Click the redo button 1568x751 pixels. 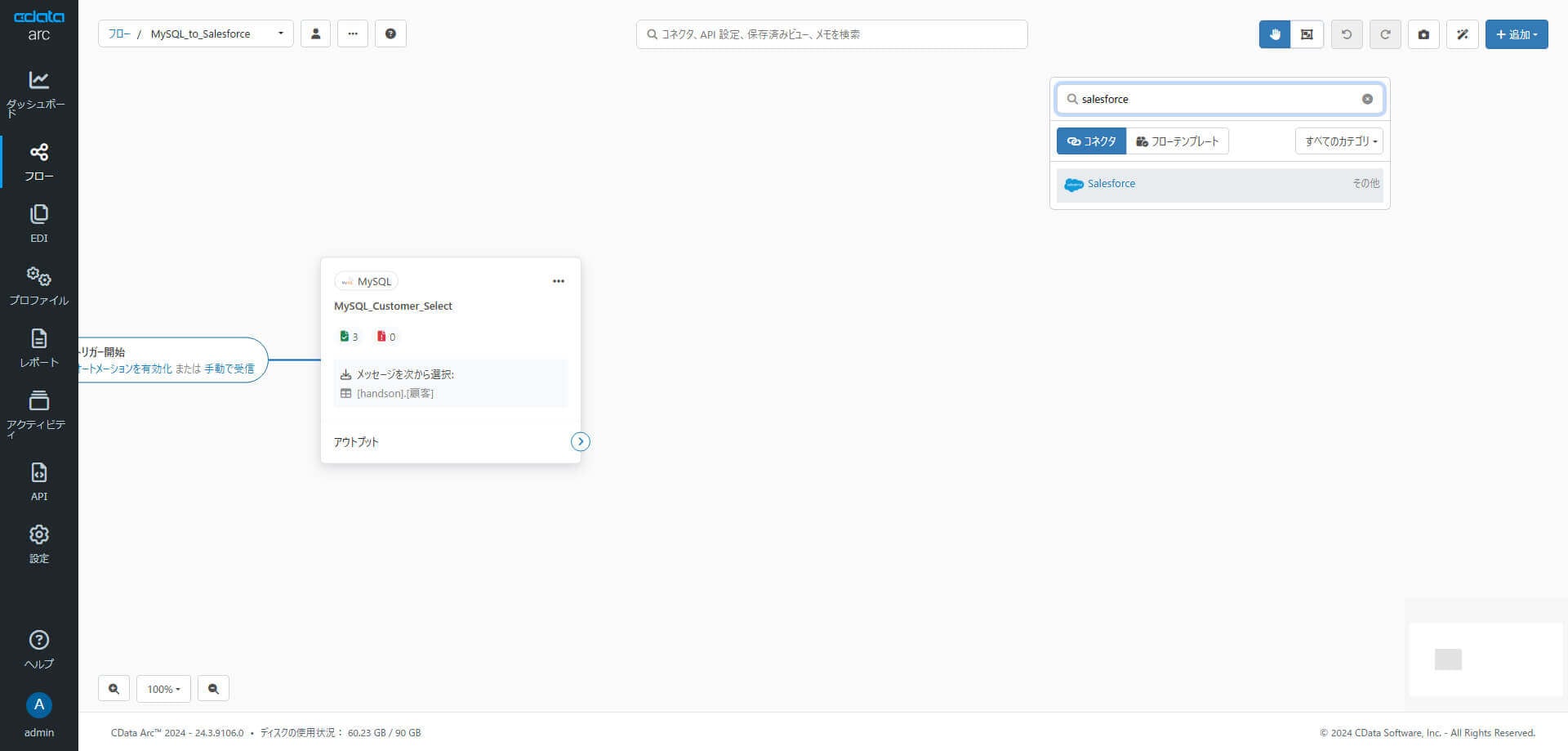pyautogui.click(x=1385, y=34)
